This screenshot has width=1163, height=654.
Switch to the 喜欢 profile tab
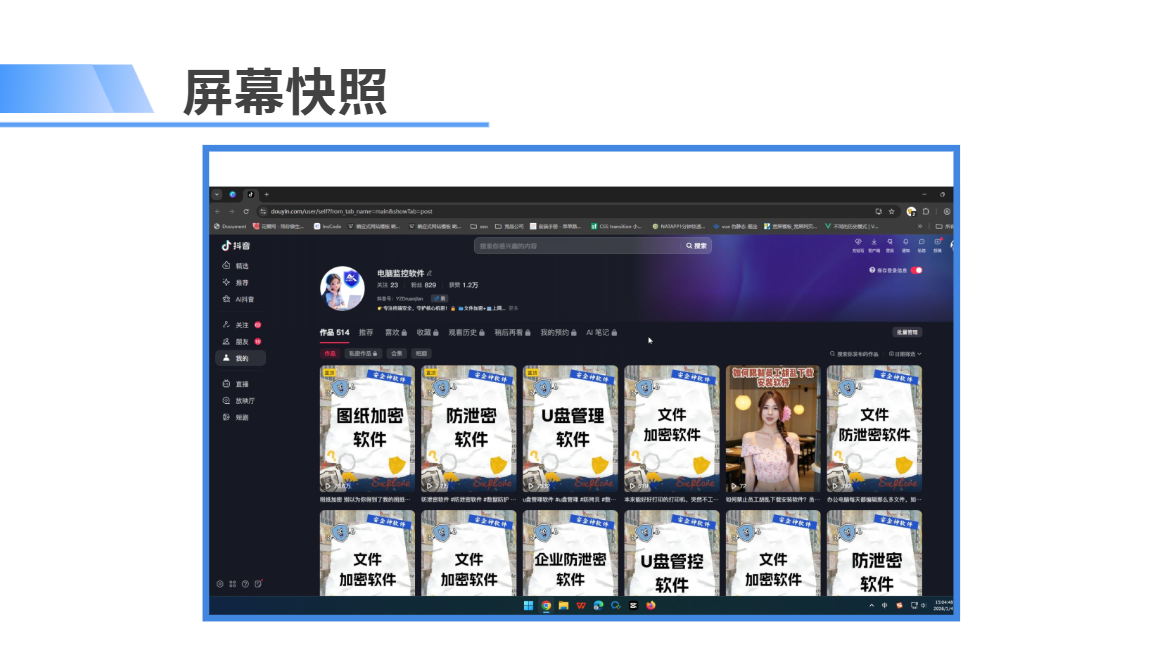tap(395, 332)
